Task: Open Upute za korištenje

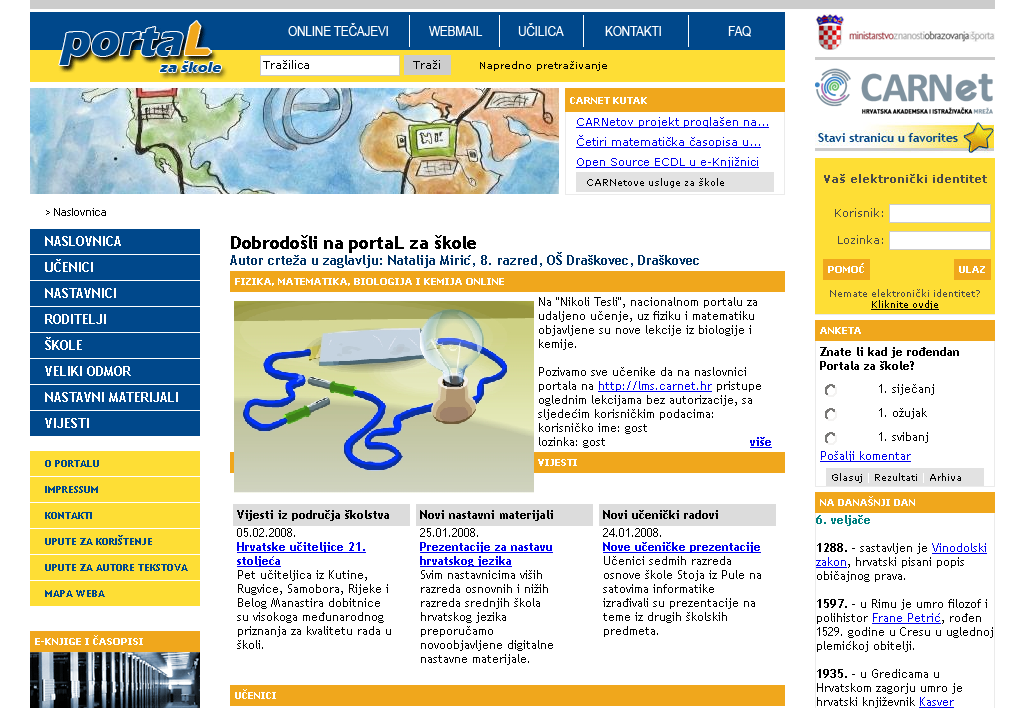Action: pos(115,541)
